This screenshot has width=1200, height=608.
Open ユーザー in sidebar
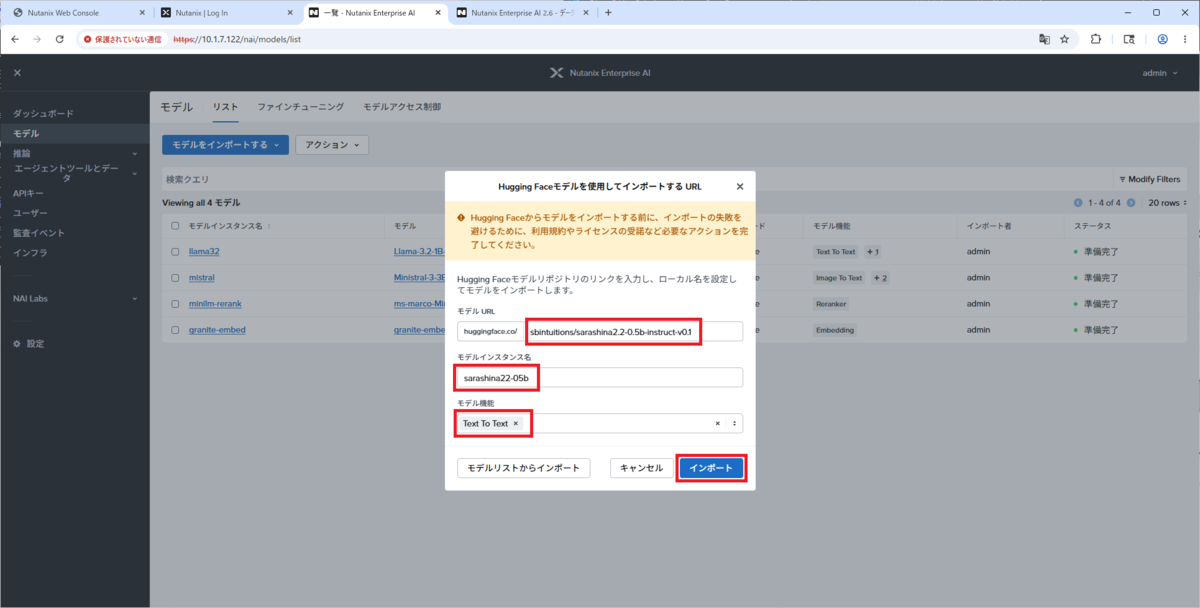coord(30,213)
